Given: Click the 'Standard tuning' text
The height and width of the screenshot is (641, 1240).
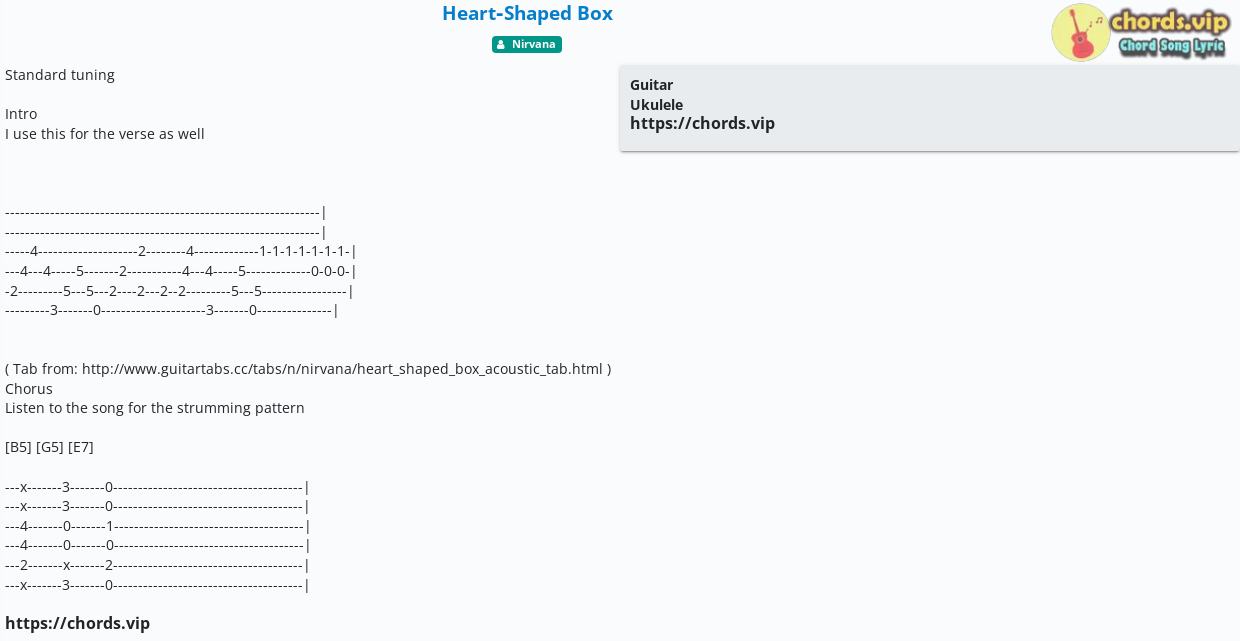Looking at the screenshot, I should click(60, 75).
